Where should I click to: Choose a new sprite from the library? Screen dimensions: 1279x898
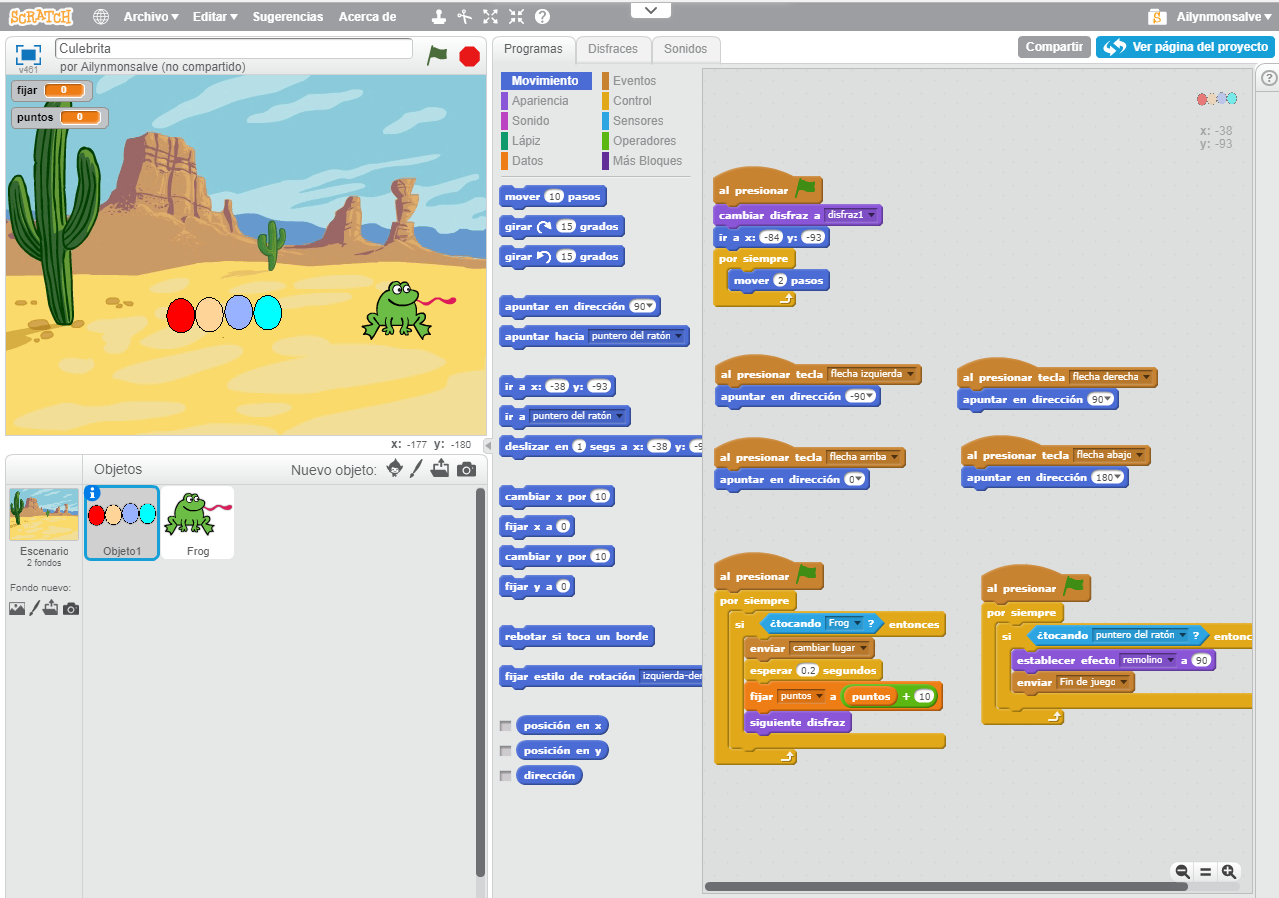[394, 468]
